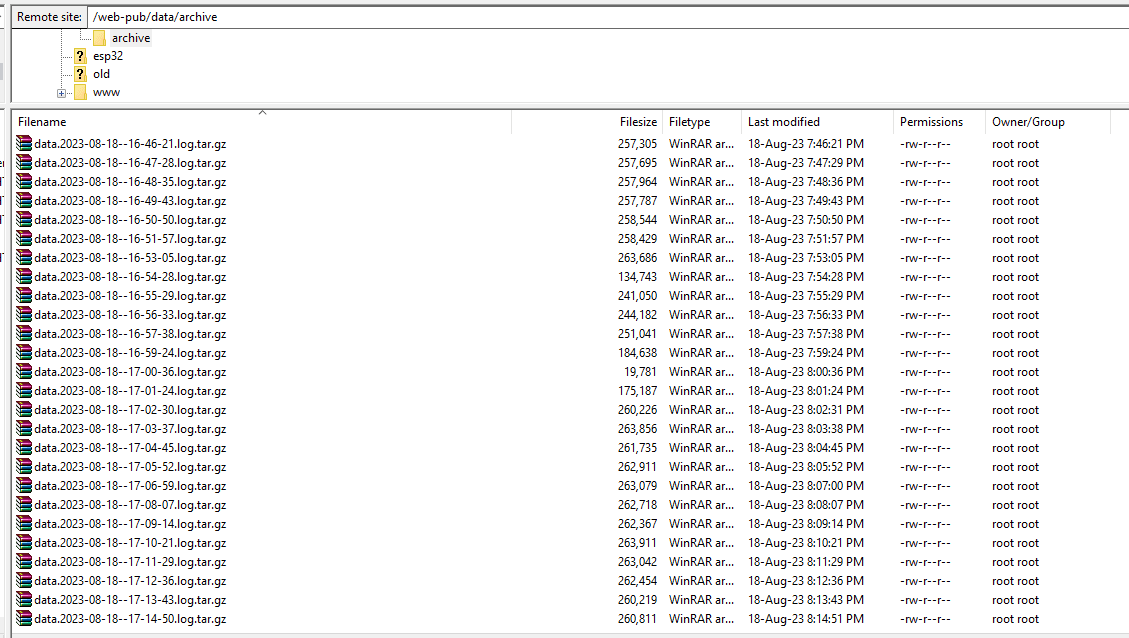Viewport: 1129px width, 638px height.
Task: Click the sort arrow above the Filename column
Action: click(263, 112)
